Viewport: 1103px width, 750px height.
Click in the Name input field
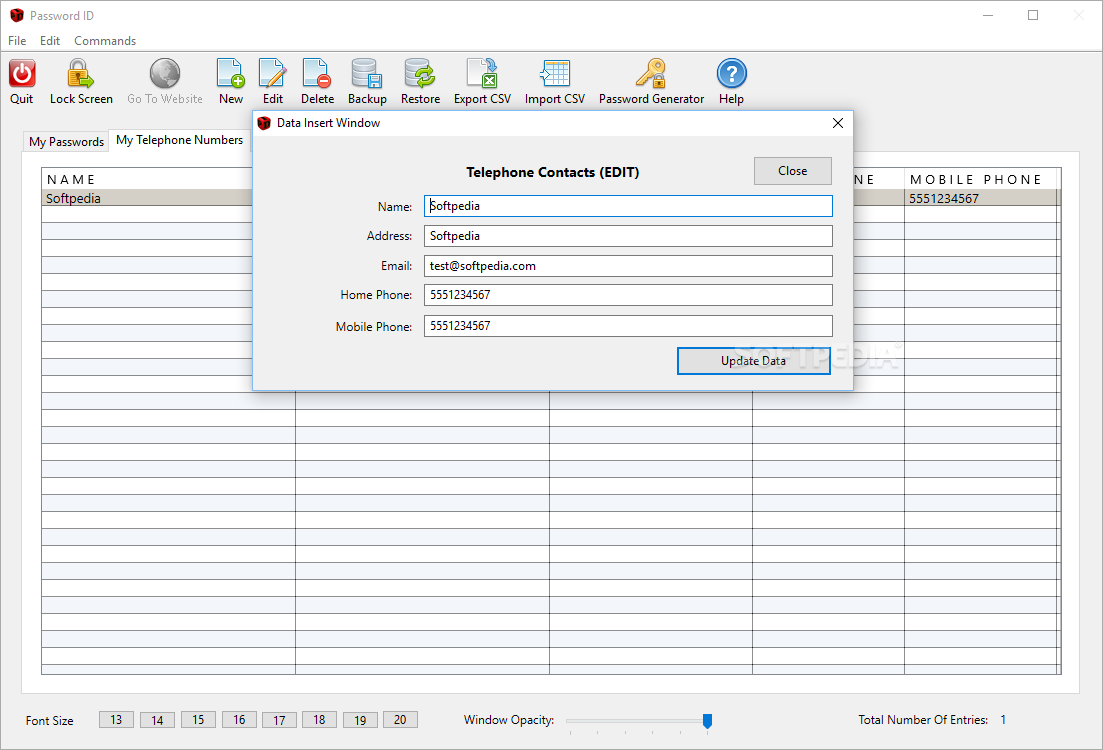point(628,206)
